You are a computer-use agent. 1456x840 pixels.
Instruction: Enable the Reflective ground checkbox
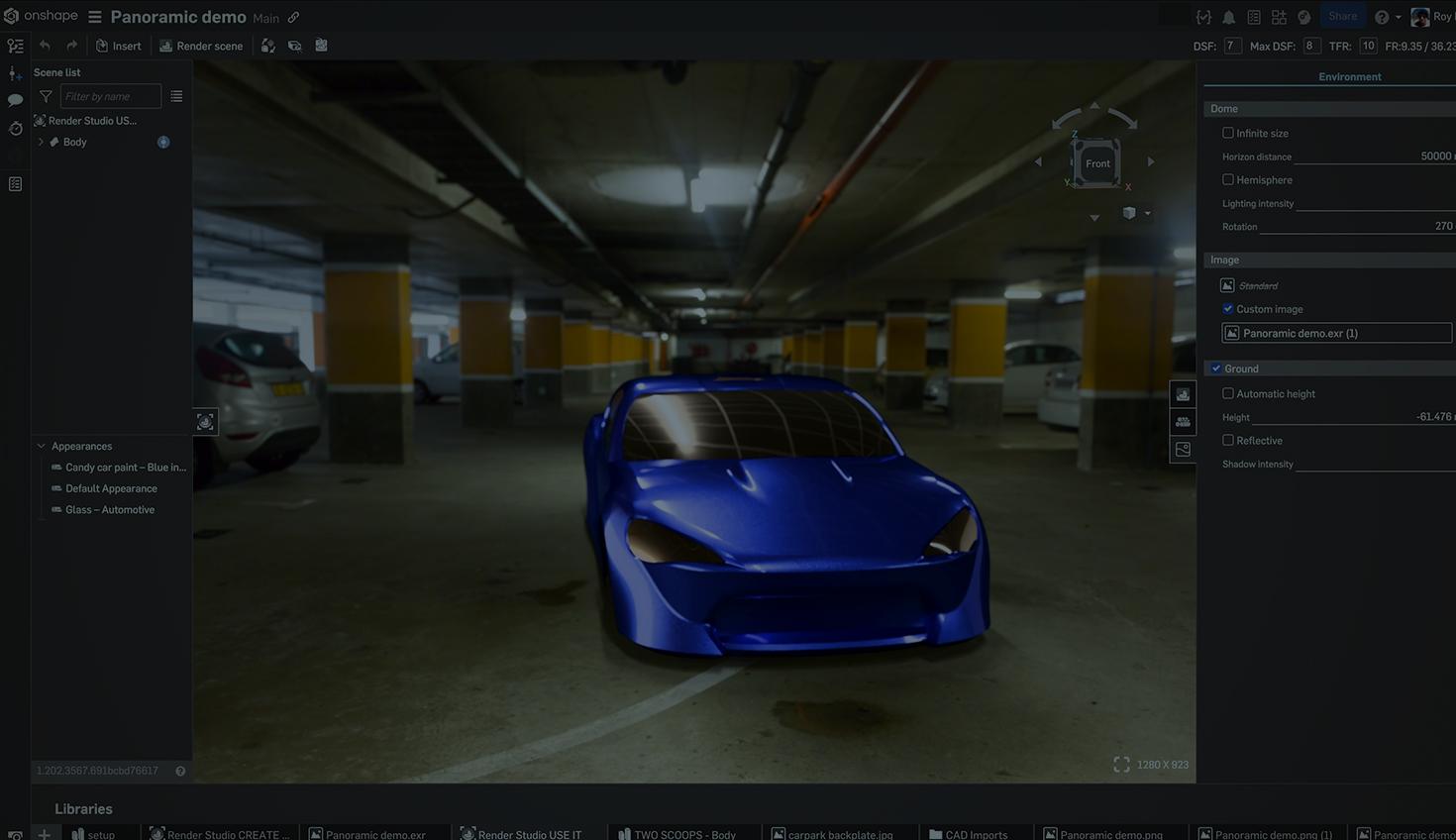coord(1227,440)
